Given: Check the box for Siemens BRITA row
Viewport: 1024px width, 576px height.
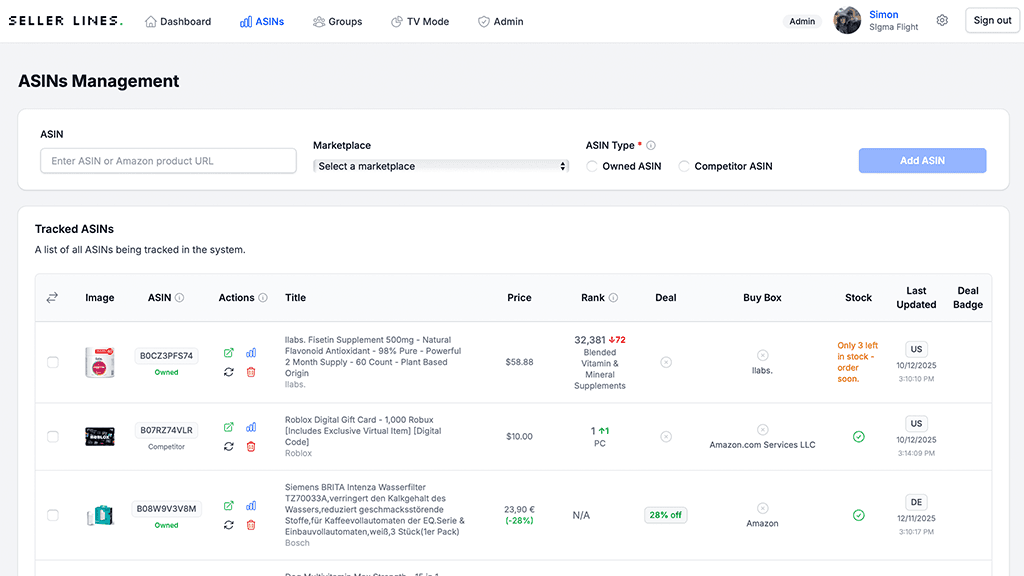Looking at the screenshot, I should (53, 515).
